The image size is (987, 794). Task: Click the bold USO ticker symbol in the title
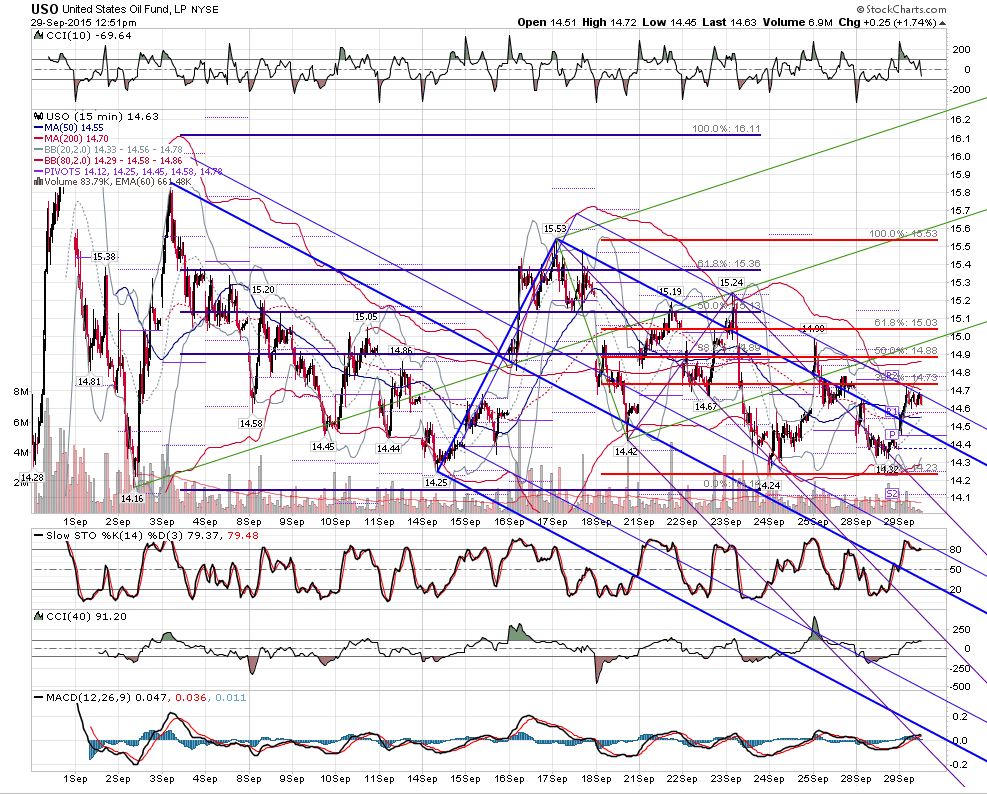tap(45, 9)
